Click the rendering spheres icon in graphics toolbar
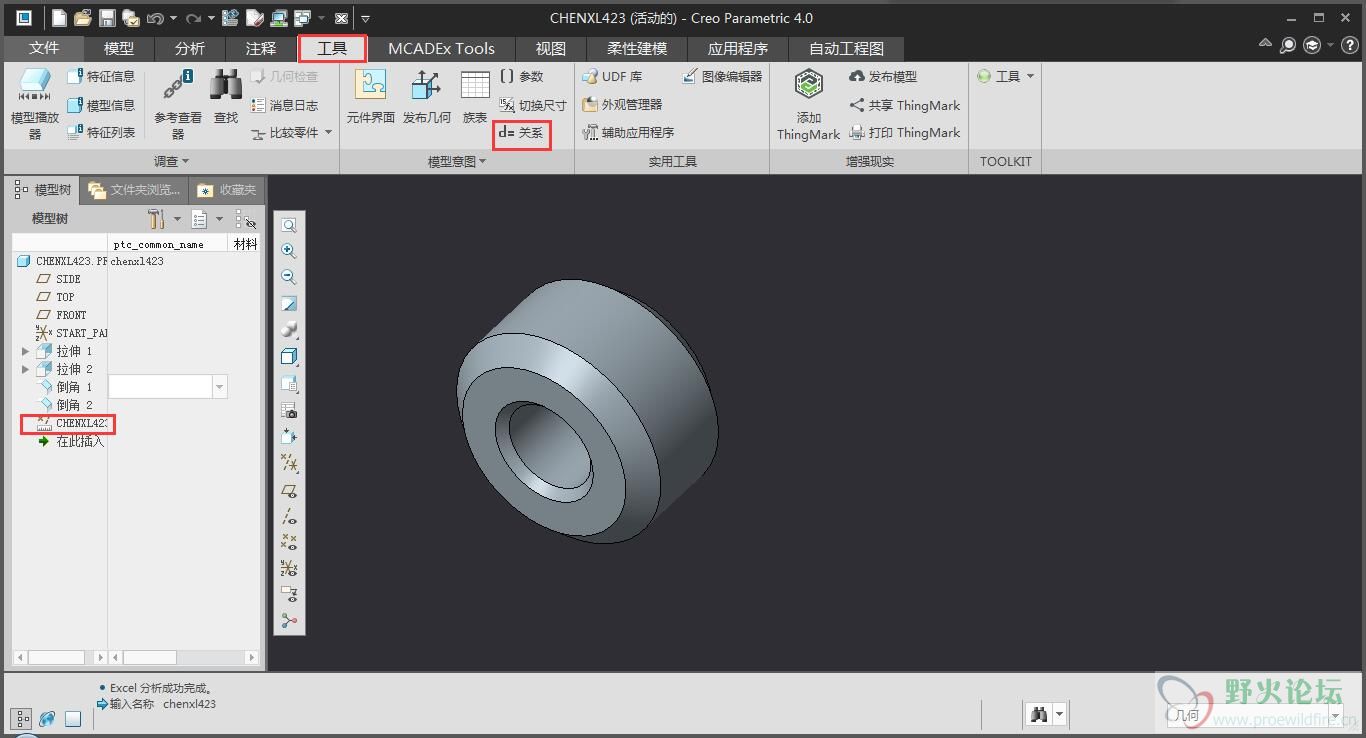The width and height of the screenshot is (1366, 738). (289, 330)
